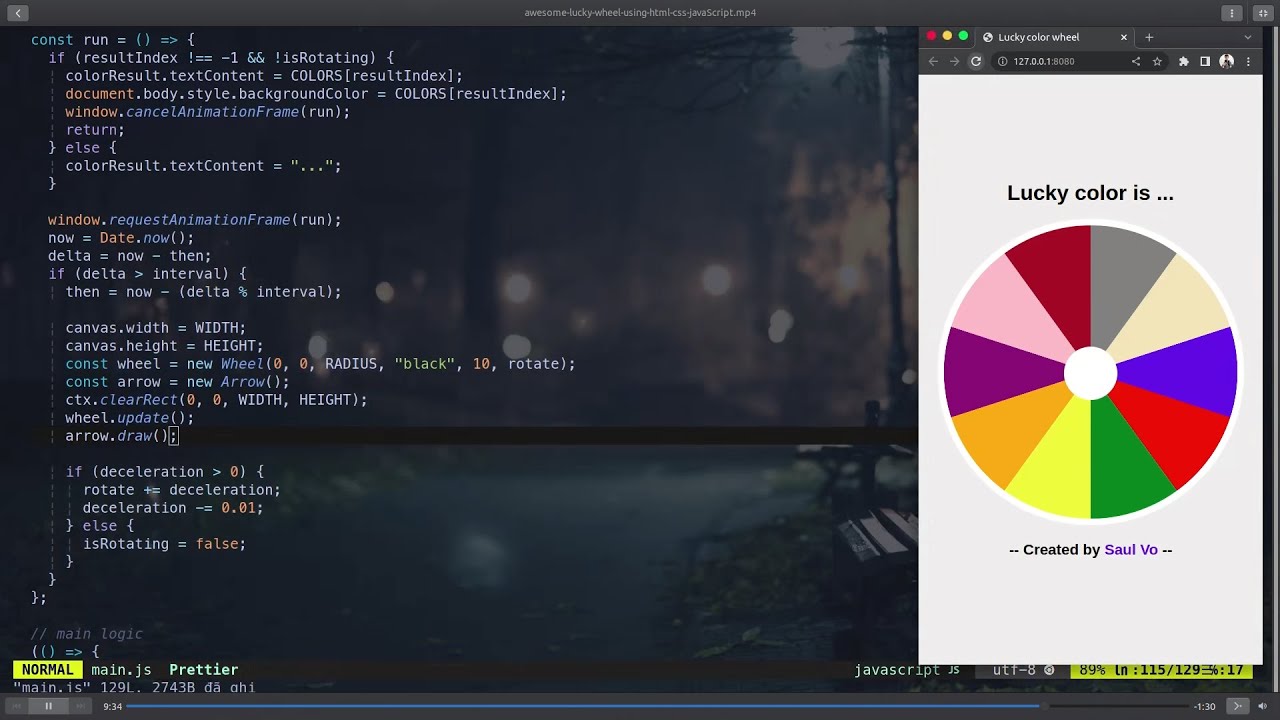1280x720 pixels.
Task: Pause the video playback
Action: tap(48, 706)
